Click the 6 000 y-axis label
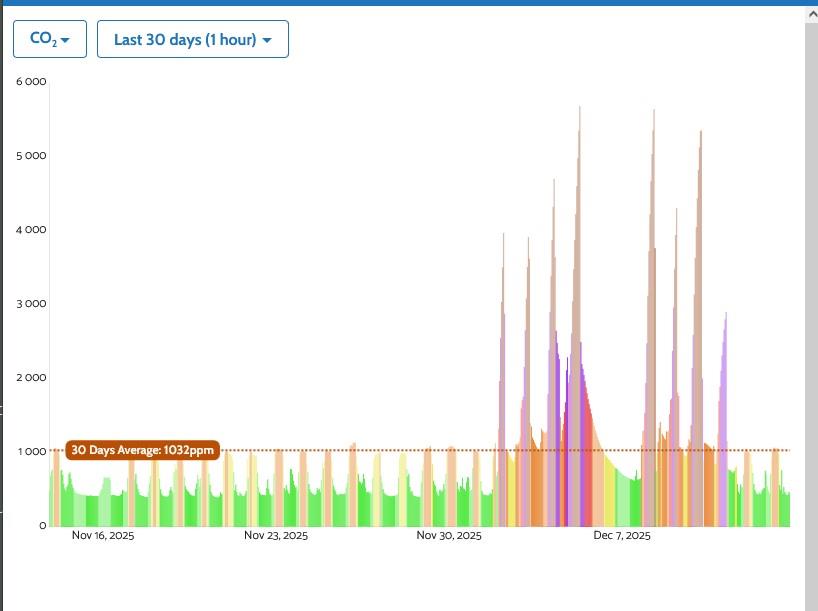The height and width of the screenshot is (611, 818). tap(31, 81)
